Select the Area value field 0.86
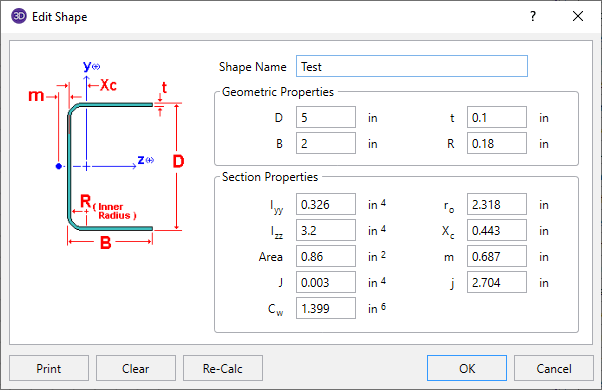Image resolution: width=602 pixels, height=390 pixels. (326, 256)
